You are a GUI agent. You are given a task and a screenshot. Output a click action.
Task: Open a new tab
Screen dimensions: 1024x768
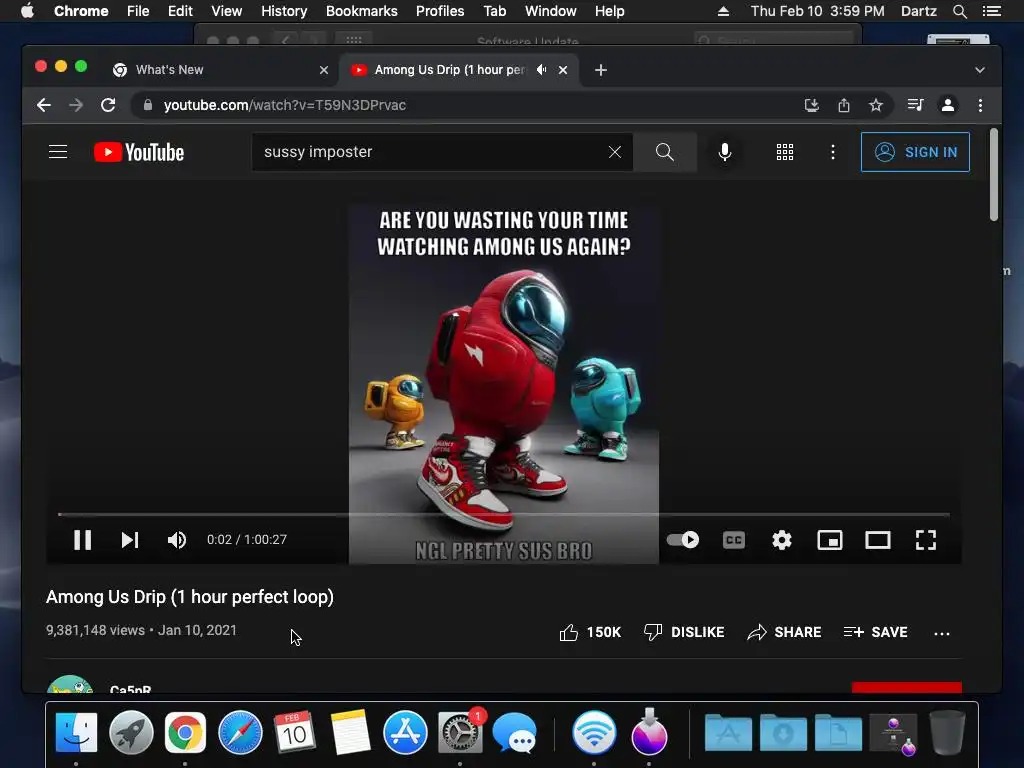click(x=601, y=70)
